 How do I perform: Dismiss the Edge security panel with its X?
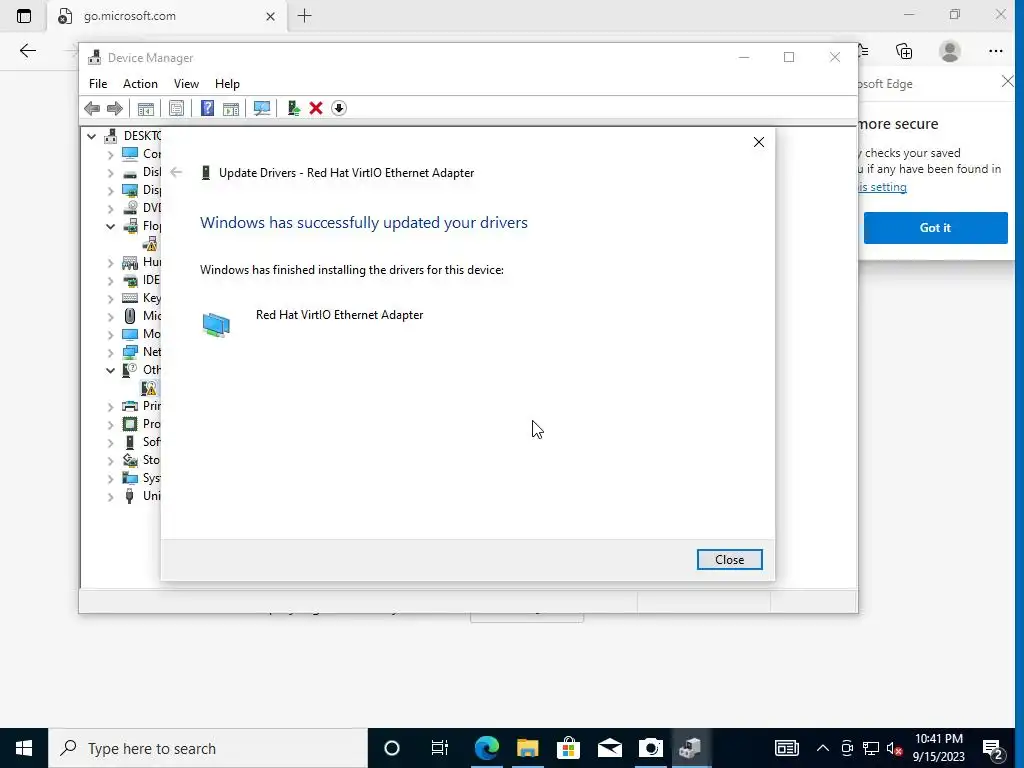click(1008, 82)
